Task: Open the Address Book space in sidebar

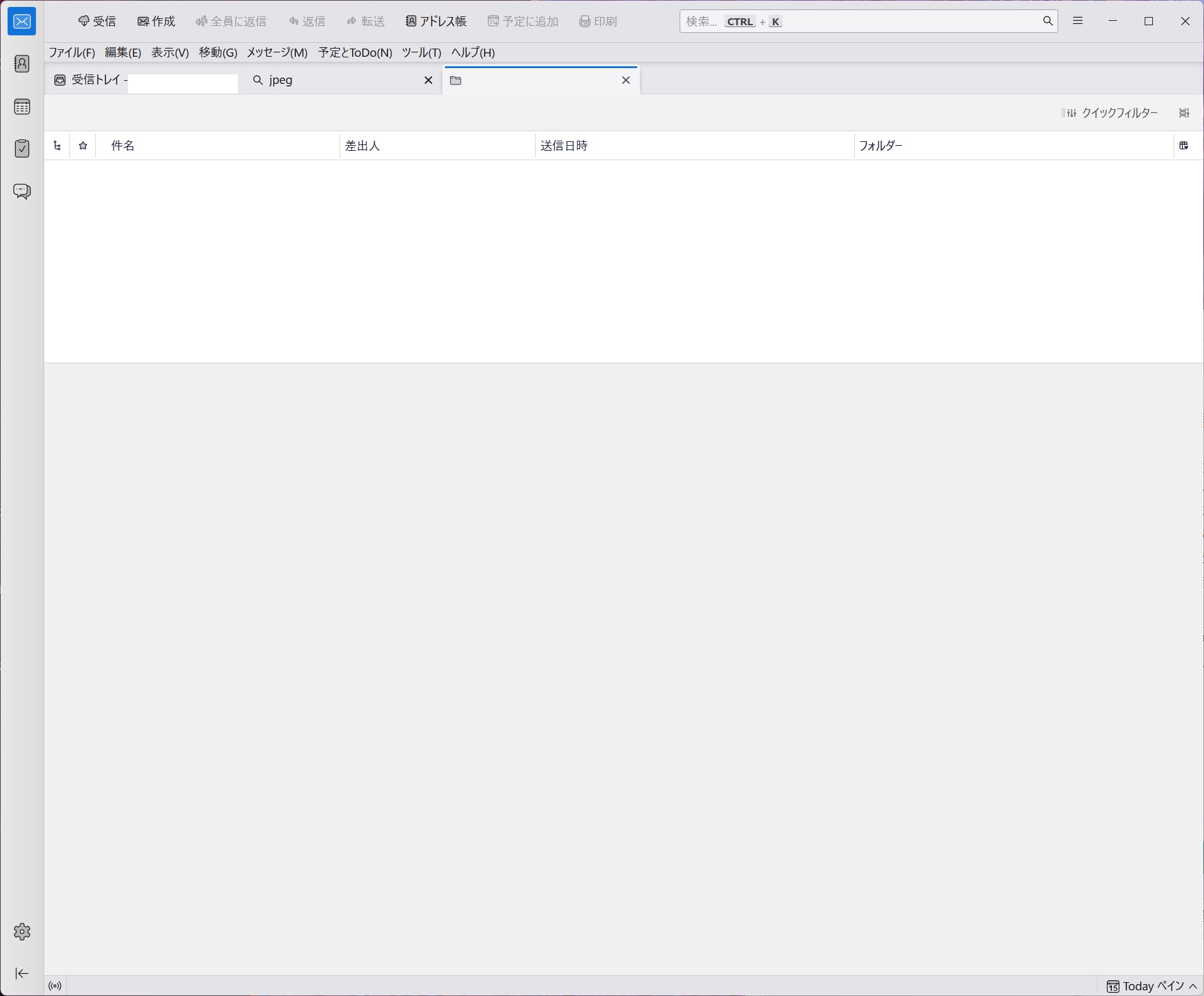Action: coord(22,64)
